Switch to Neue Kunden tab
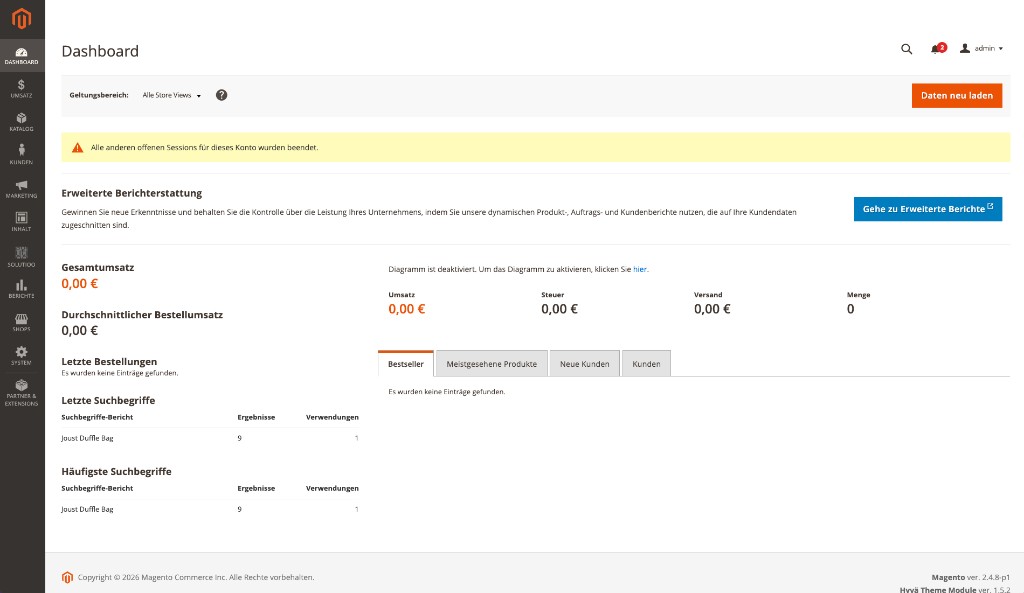Viewport: 1024px width, 593px height. pos(584,364)
